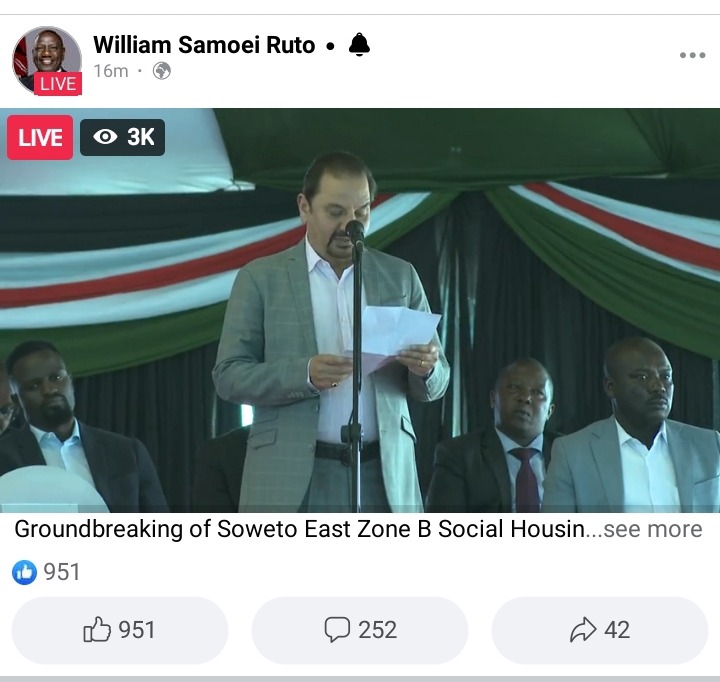Click the thumbs-up outline icon
720x682 pixels.
coord(97,629)
